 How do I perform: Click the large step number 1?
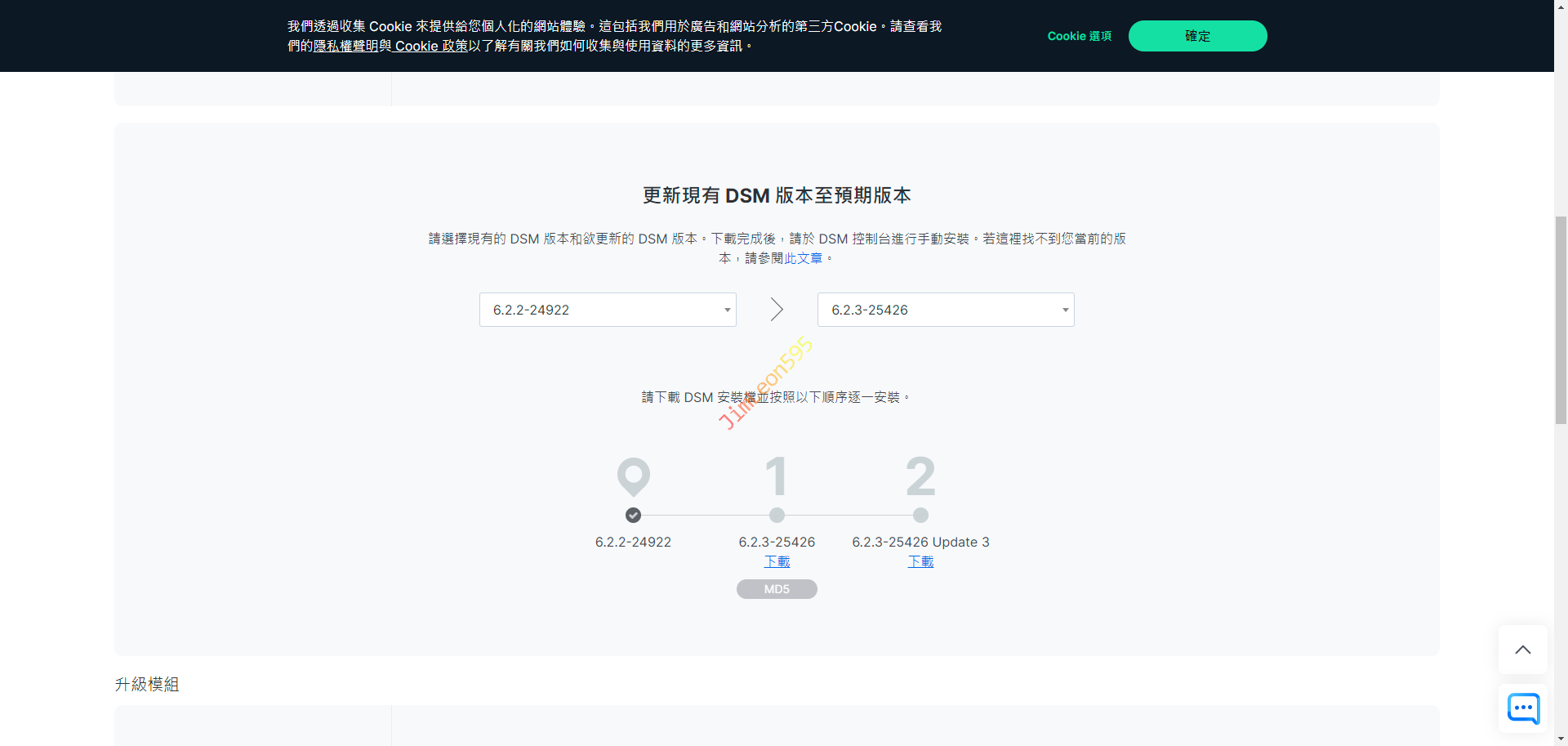(x=777, y=476)
